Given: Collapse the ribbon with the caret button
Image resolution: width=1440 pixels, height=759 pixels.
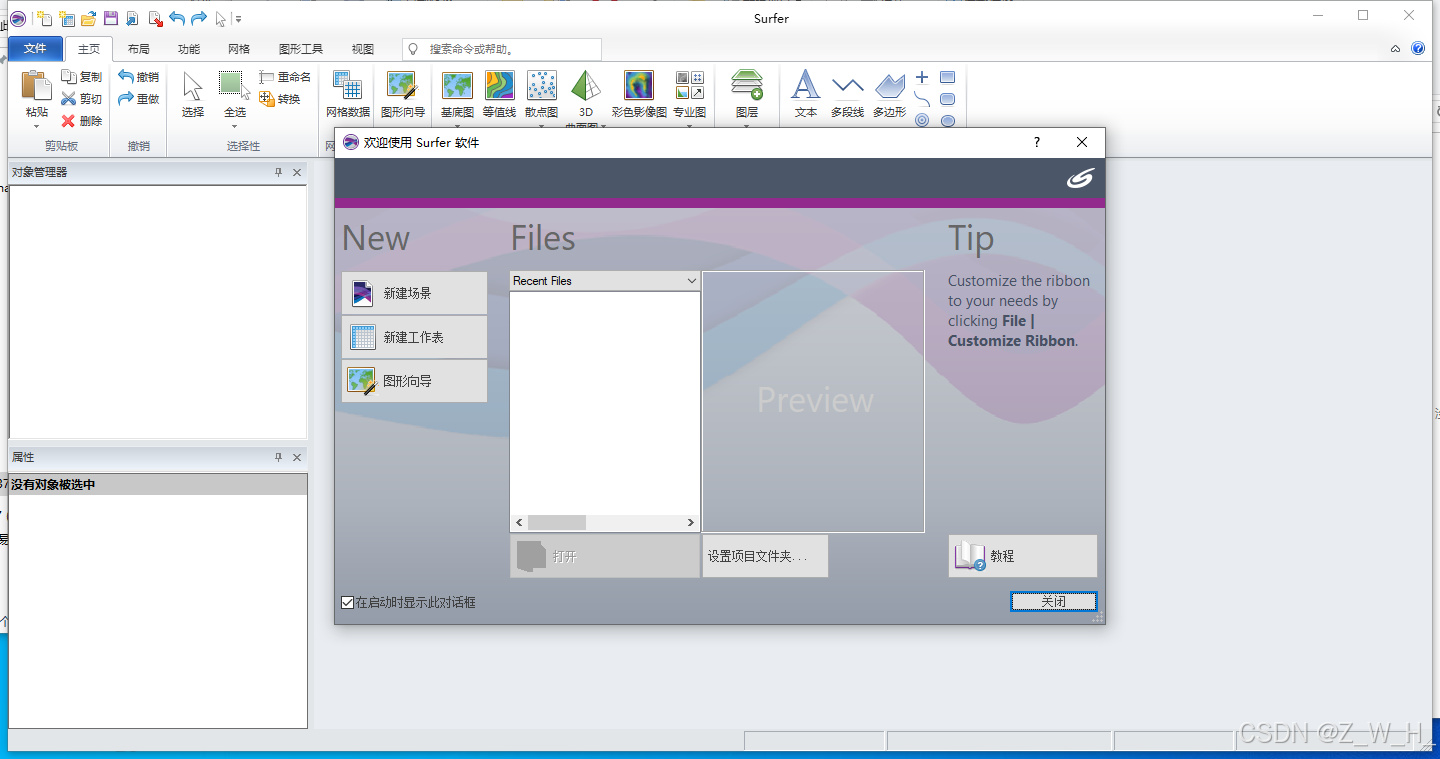Looking at the screenshot, I should [1396, 49].
